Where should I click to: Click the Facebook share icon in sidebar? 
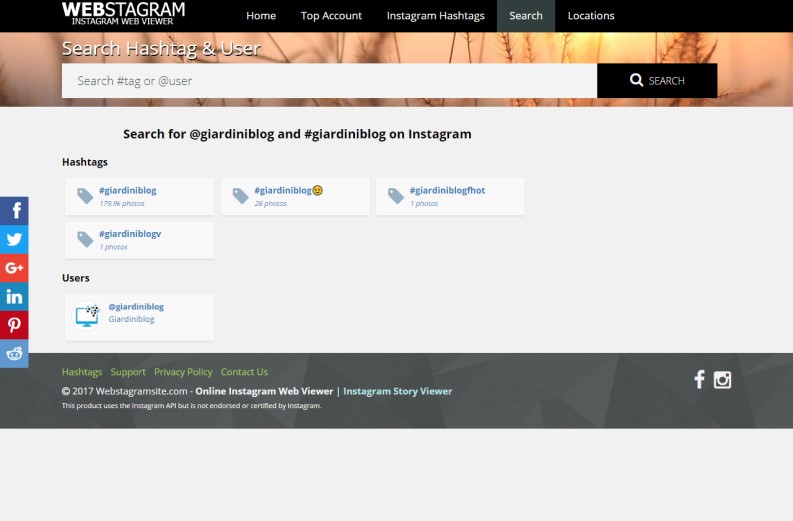tap(14, 211)
